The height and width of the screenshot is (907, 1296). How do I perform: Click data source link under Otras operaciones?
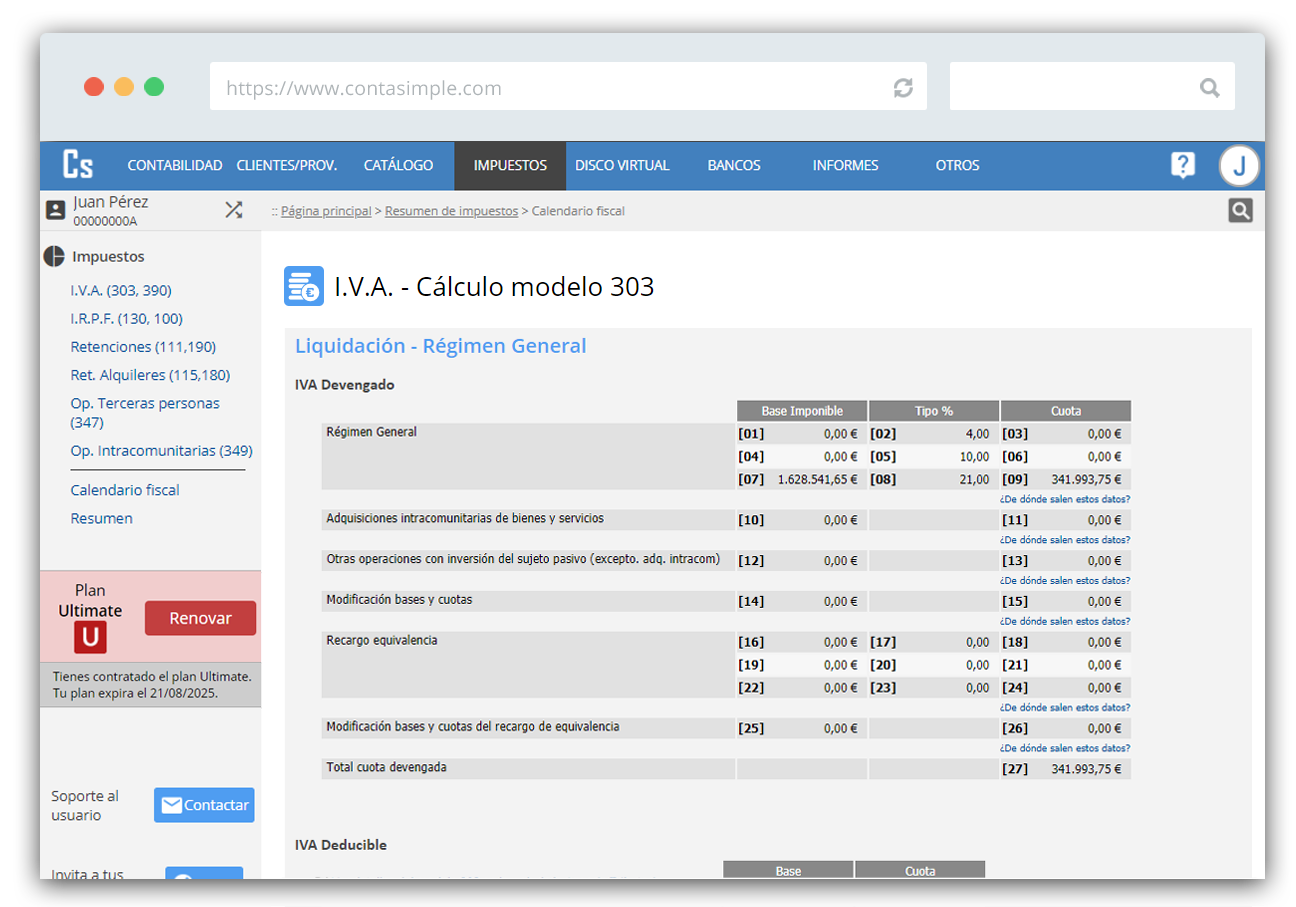[1065, 581]
